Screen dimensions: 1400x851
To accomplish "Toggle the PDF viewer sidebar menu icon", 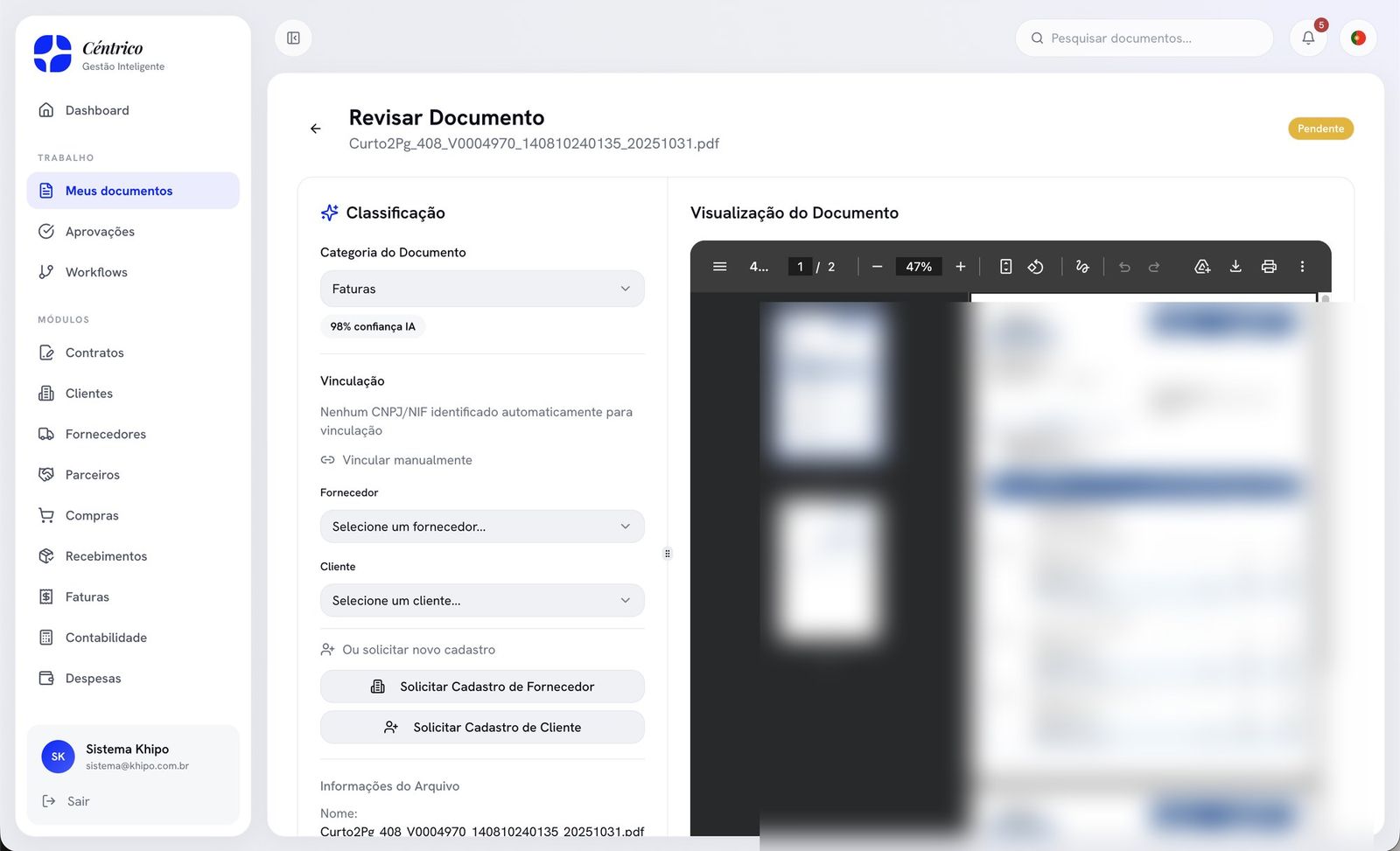I will coord(720,267).
